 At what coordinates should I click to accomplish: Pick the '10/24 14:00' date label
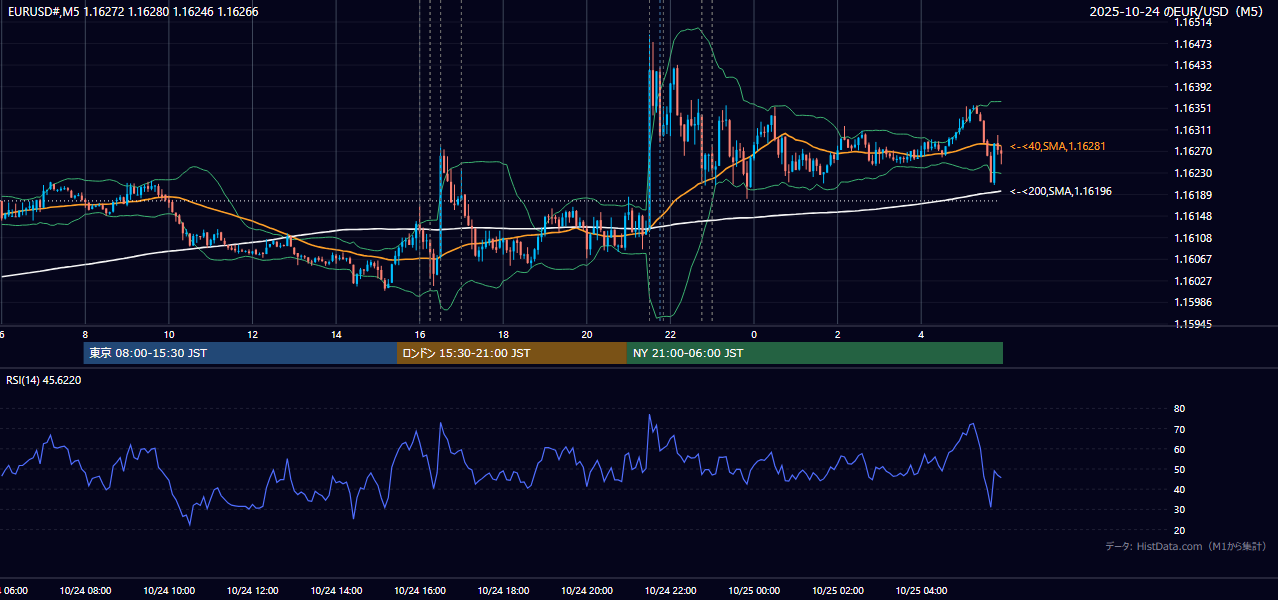point(337,591)
